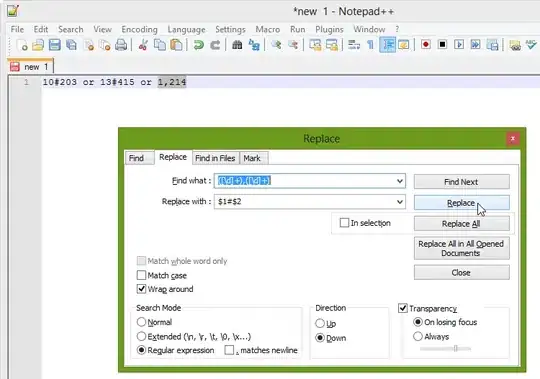The width and height of the screenshot is (540, 379).
Task: Click the Close All documents toolbar icon
Action: tap(105, 45)
